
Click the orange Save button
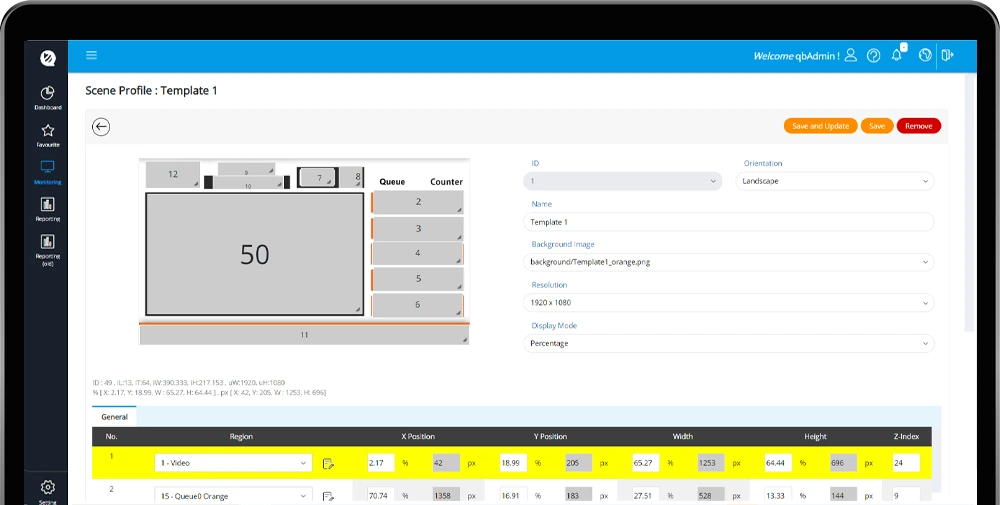[877, 126]
